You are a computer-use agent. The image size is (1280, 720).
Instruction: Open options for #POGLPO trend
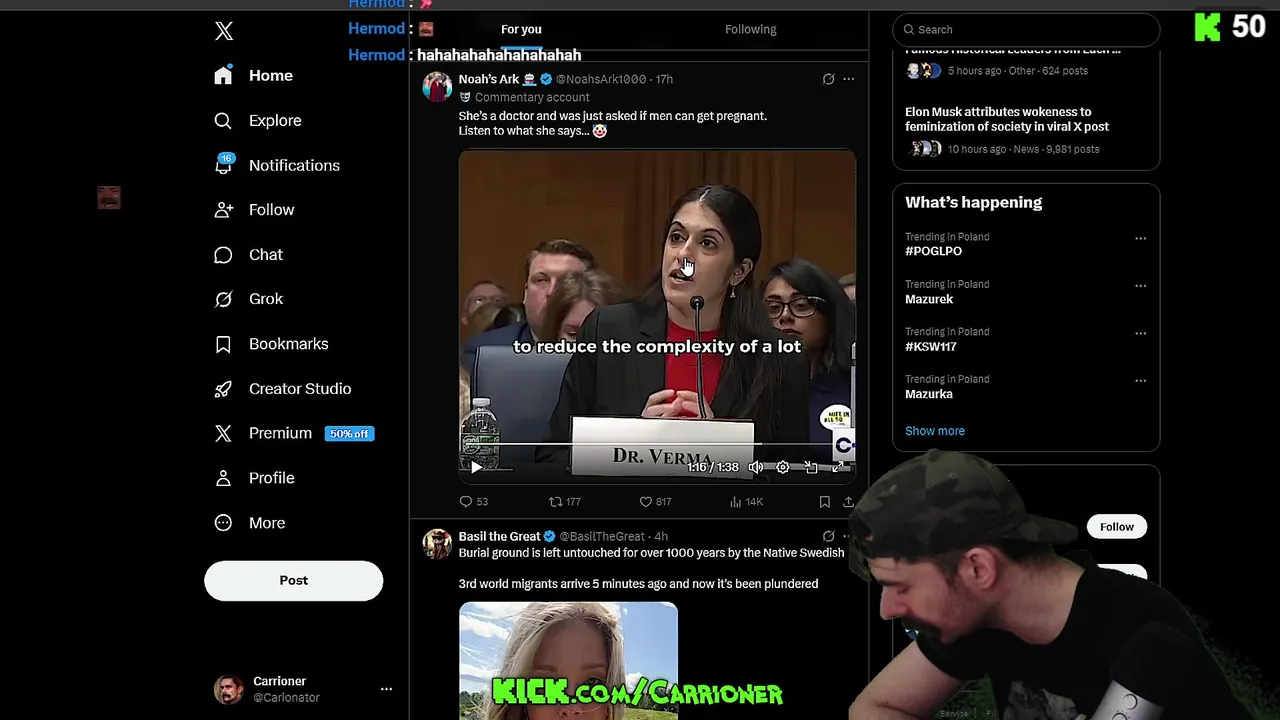coord(1140,238)
